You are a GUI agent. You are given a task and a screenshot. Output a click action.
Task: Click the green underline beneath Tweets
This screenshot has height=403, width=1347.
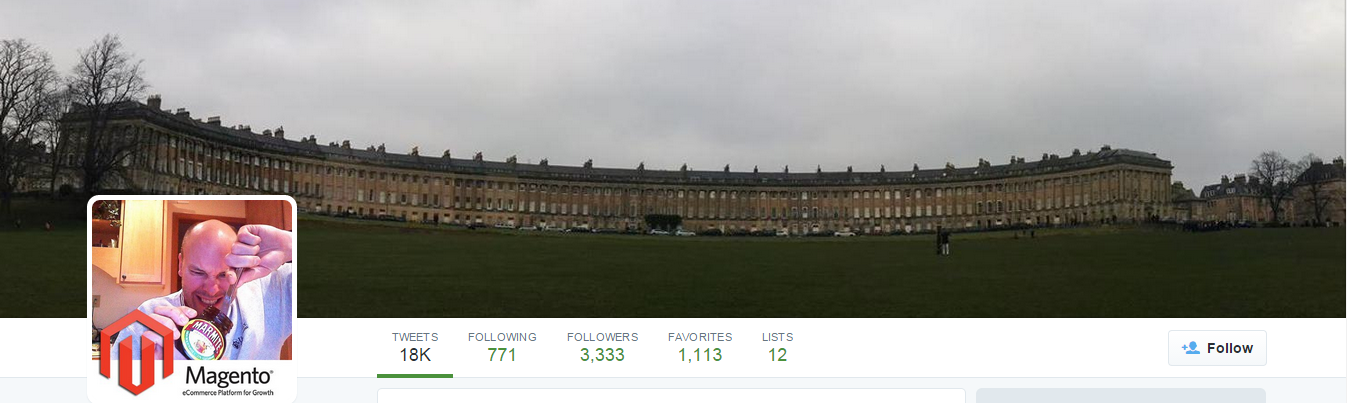(415, 375)
